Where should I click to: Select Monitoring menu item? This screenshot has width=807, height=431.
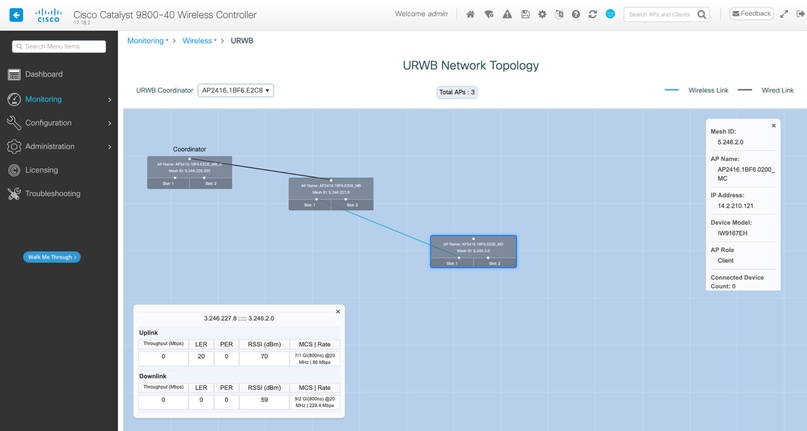pos(43,99)
